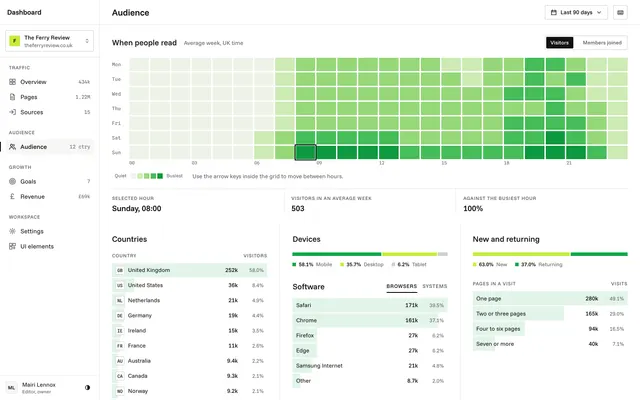Screen dimensions: 640x400
Task: Click the Norway country row
Action: coord(189,391)
